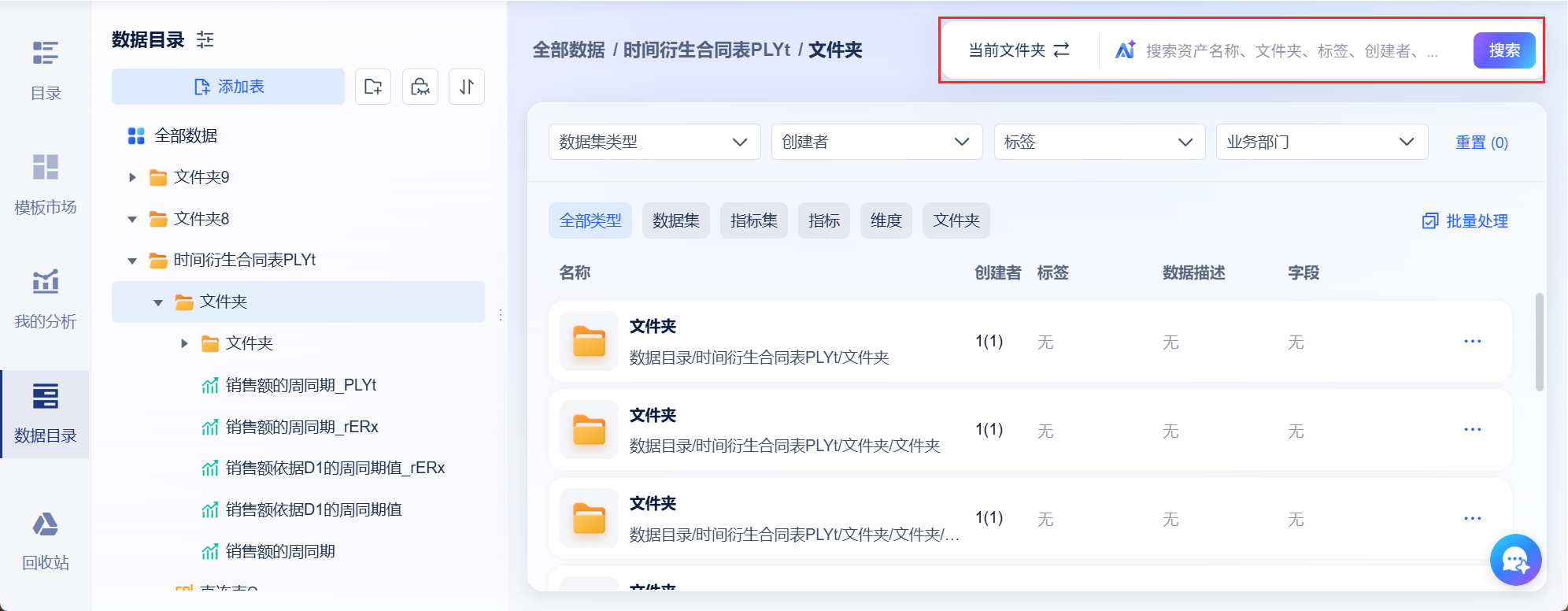Viewport: 1568px width, 611px height.
Task: Select 销售额的周同期_PLYt in the tree
Action: (301, 385)
